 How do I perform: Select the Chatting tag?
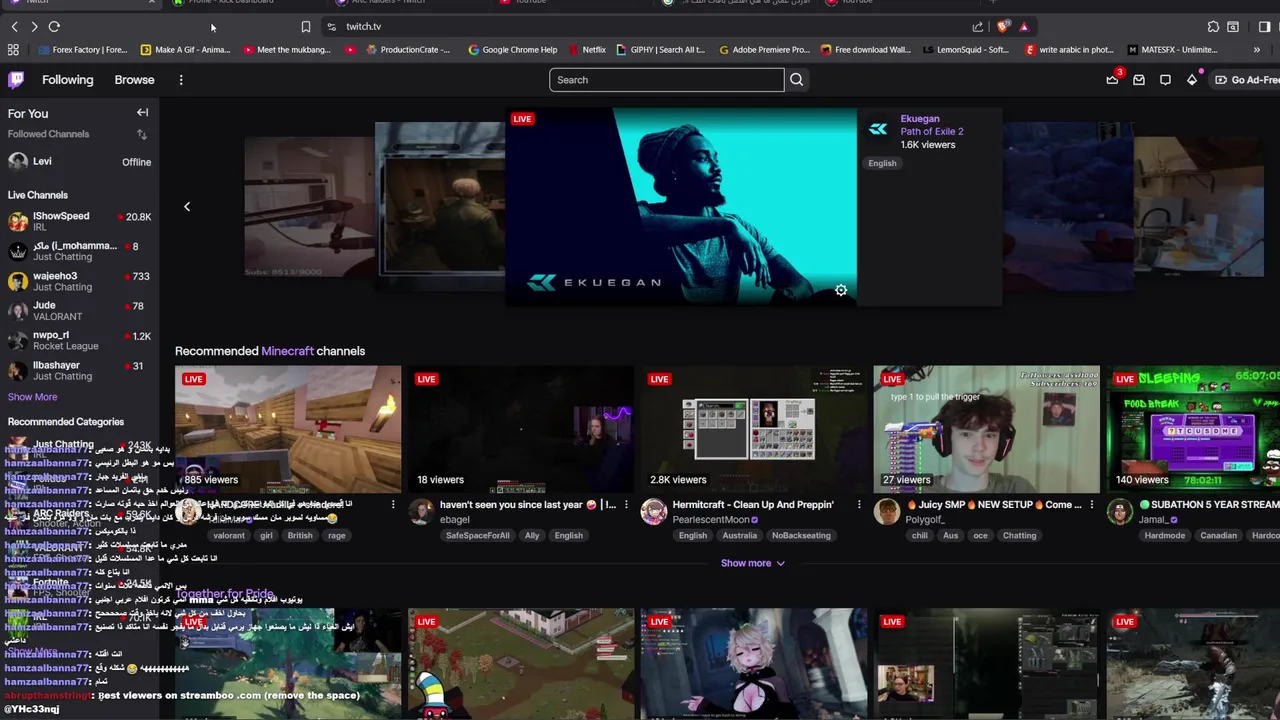click(x=1019, y=536)
